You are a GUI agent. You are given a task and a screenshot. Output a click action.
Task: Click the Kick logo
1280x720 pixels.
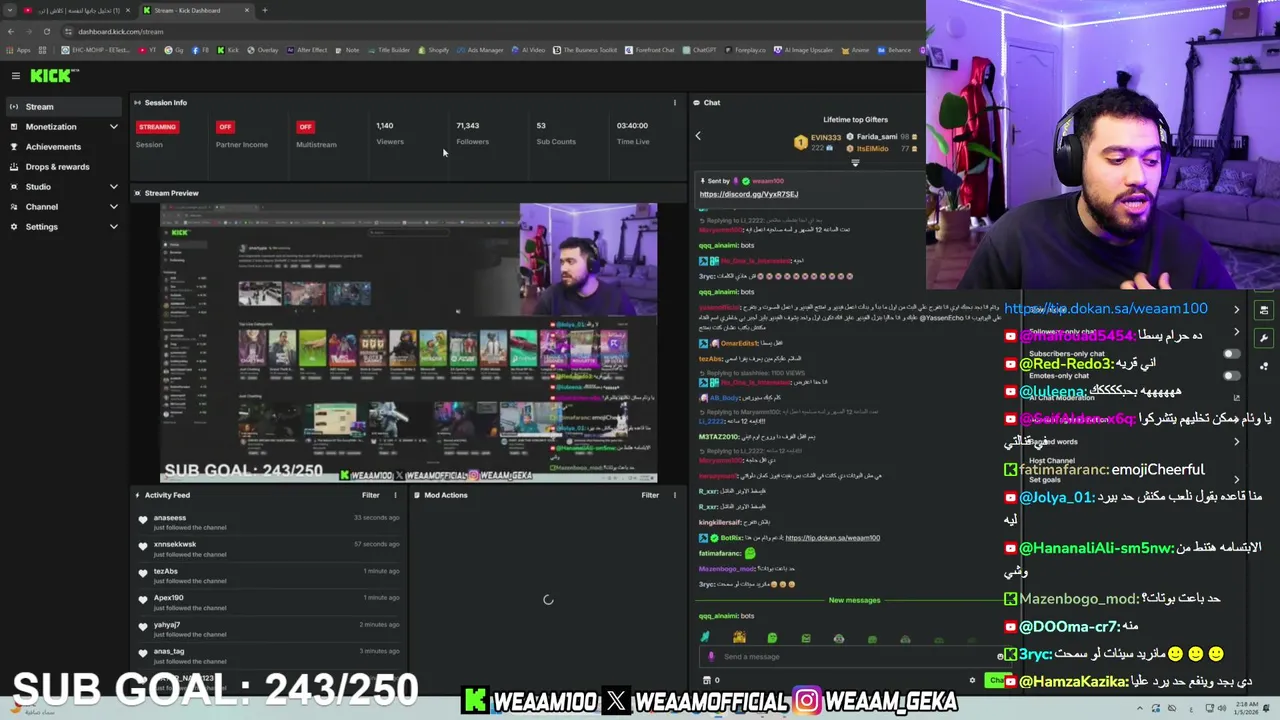50,76
